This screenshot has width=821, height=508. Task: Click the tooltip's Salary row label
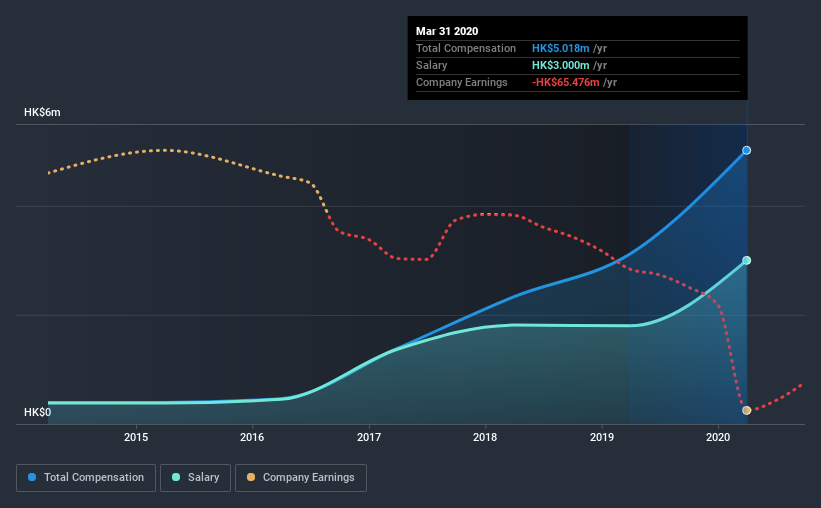[431, 65]
